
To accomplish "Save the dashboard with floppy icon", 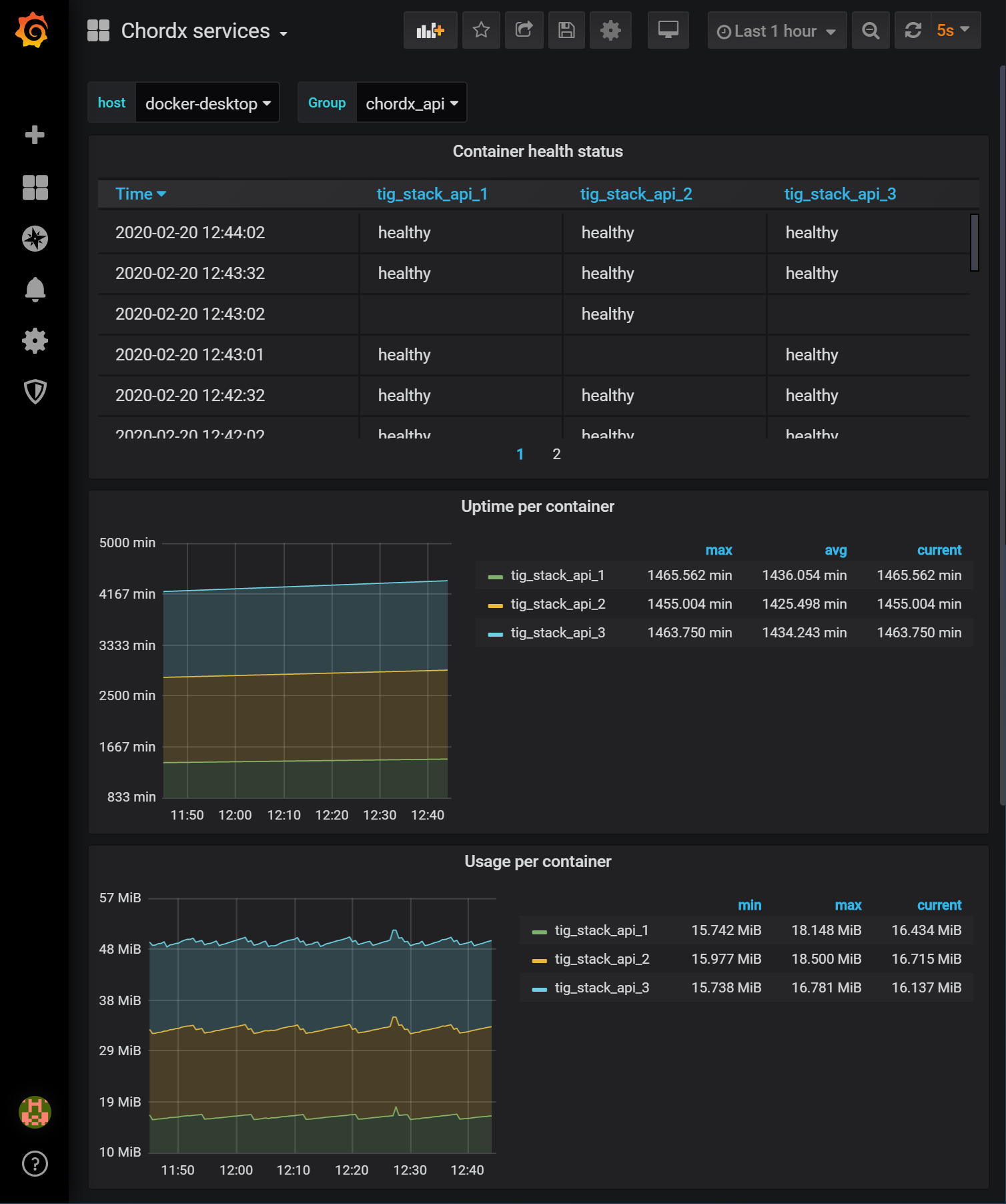I will 566,30.
